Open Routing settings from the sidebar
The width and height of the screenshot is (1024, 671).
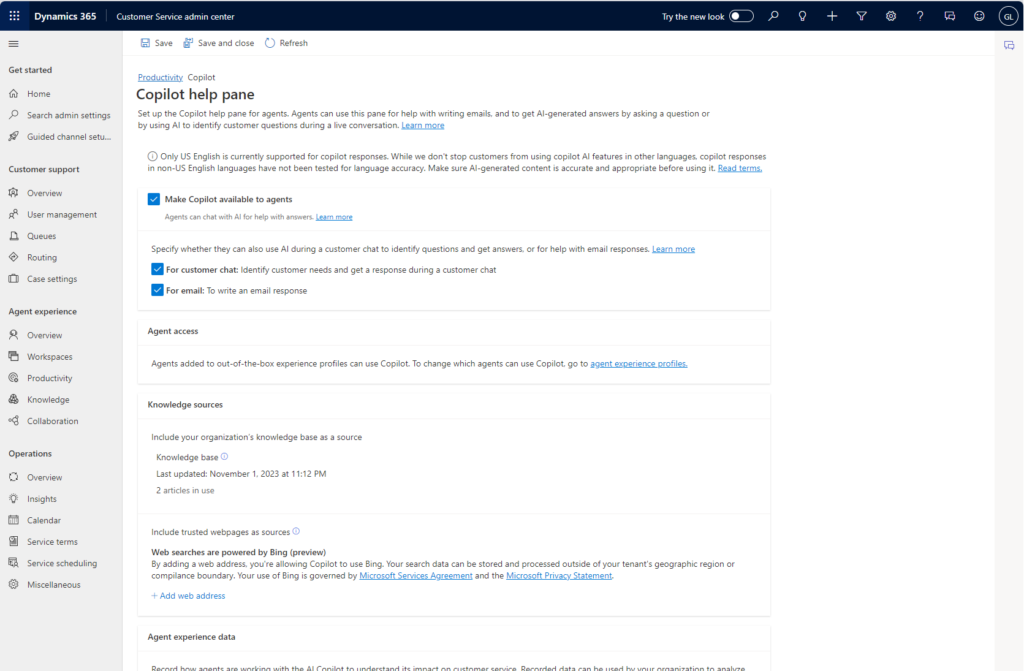pyautogui.click(x=44, y=257)
